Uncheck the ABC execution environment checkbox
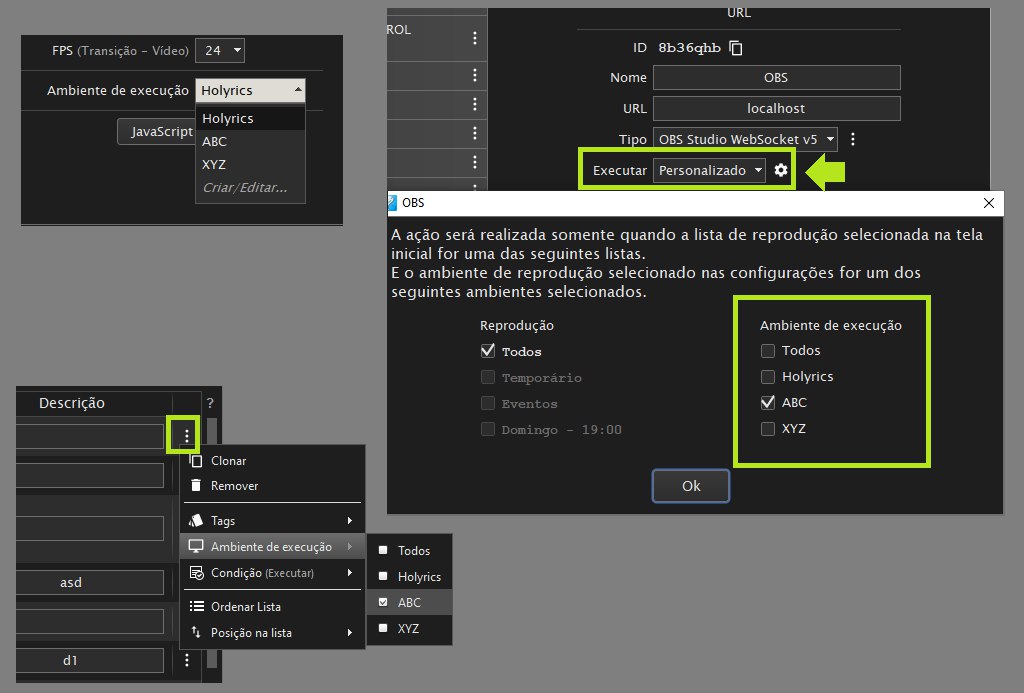Image resolution: width=1024 pixels, height=693 pixels. coord(768,403)
